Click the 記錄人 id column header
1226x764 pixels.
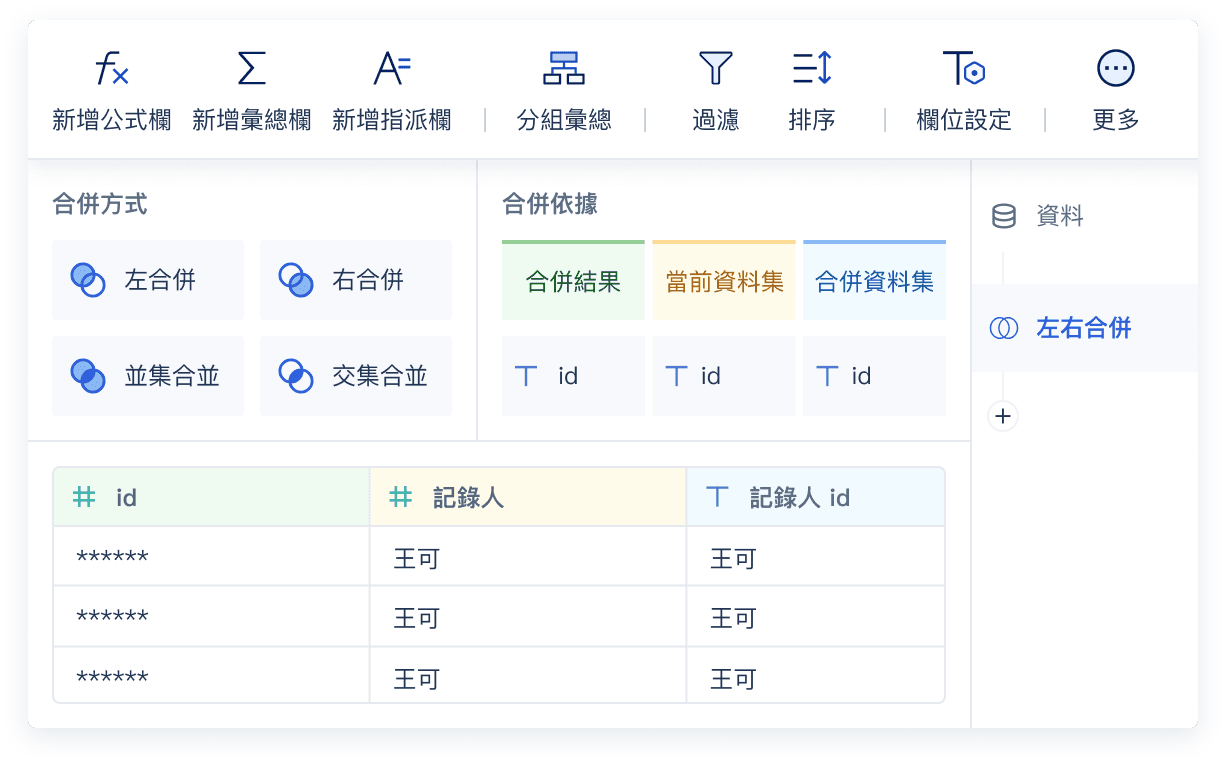[815, 497]
